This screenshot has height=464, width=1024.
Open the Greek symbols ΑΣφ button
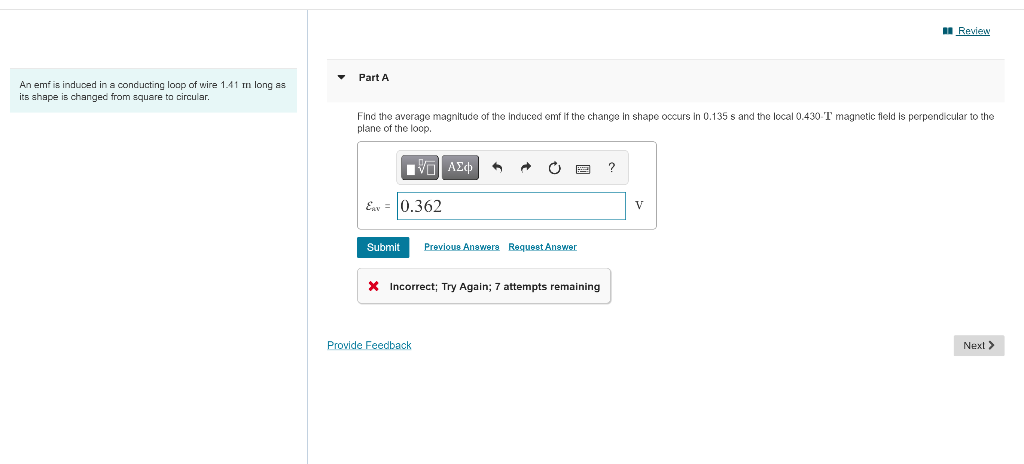[460, 167]
